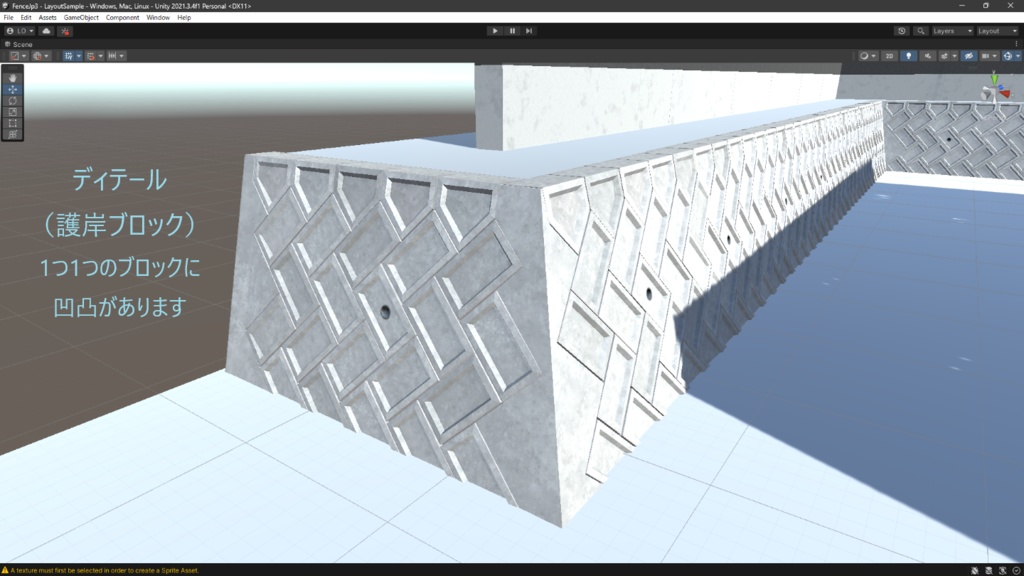Toggle scene audio speaker
This screenshot has height=576, width=1024.
coord(928,56)
